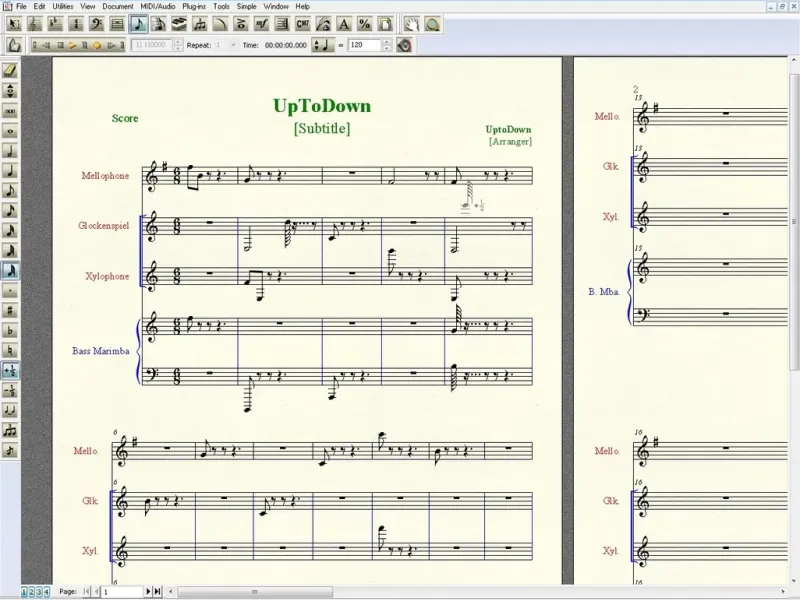Select the HyperScribe keyboard tool

pos(179,24)
